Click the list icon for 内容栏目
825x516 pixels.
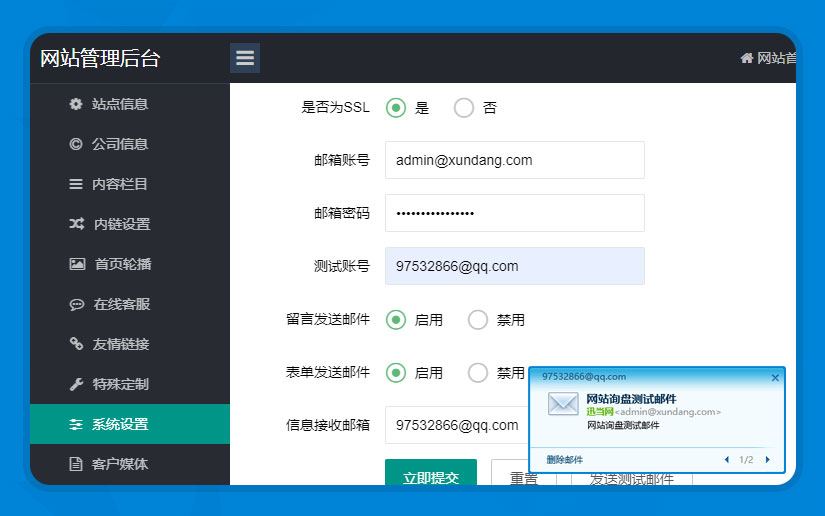click(76, 184)
